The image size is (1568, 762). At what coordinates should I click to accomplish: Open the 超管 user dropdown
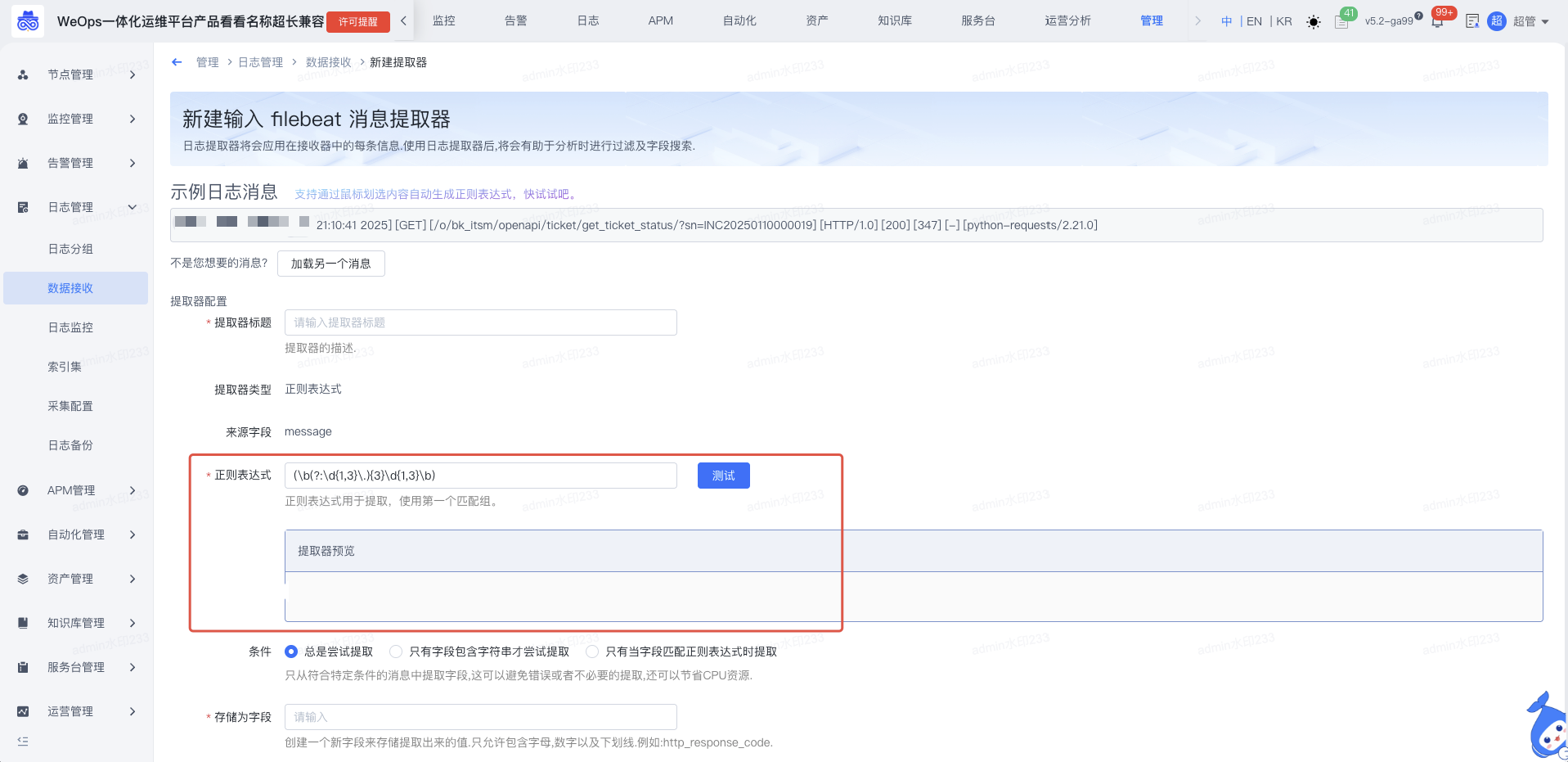coord(1530,21)
